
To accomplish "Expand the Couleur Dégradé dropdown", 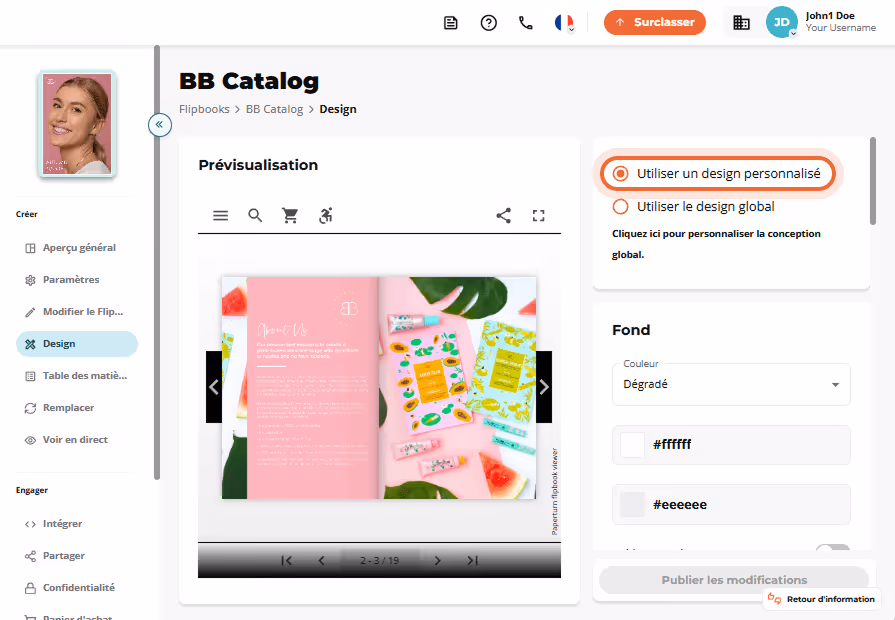I will click(731, 384).
